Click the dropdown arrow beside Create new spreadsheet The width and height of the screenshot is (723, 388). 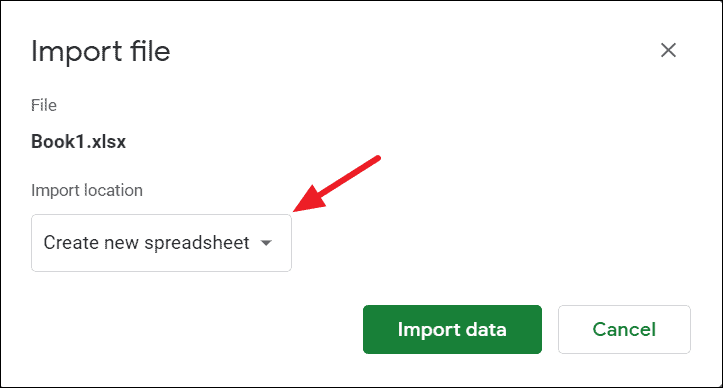click(266, 243)
